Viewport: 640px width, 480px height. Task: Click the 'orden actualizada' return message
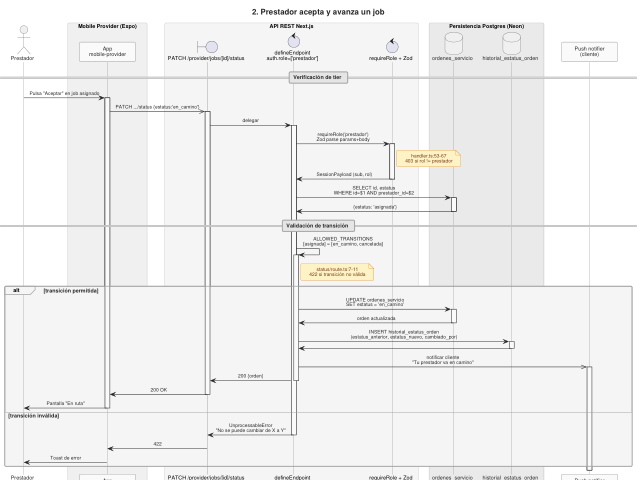[376, 318]
